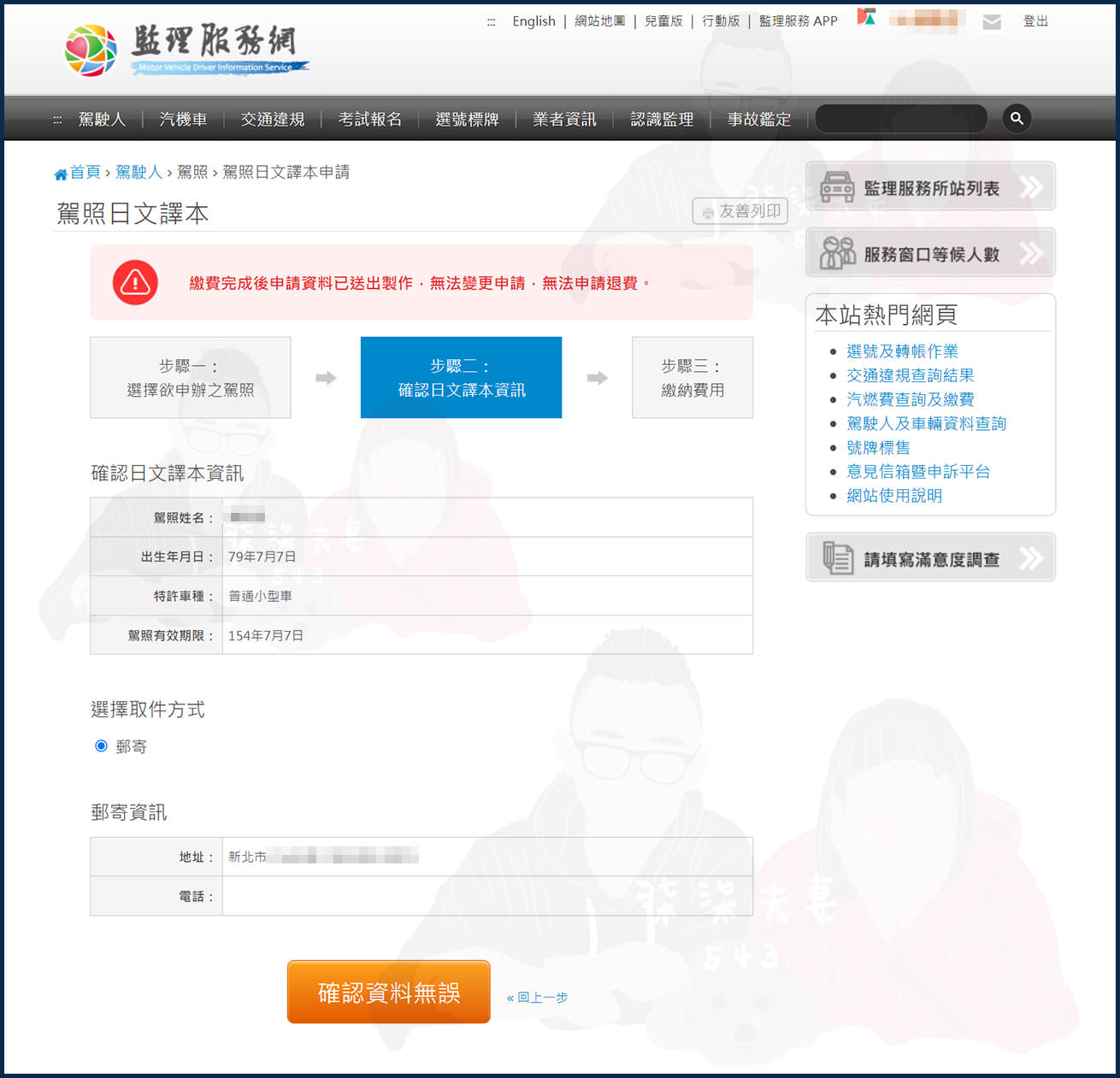Click the home icon in breadcrumb
The height and width of the screenshot is (1078, 1120).
[x=61, y=174]
